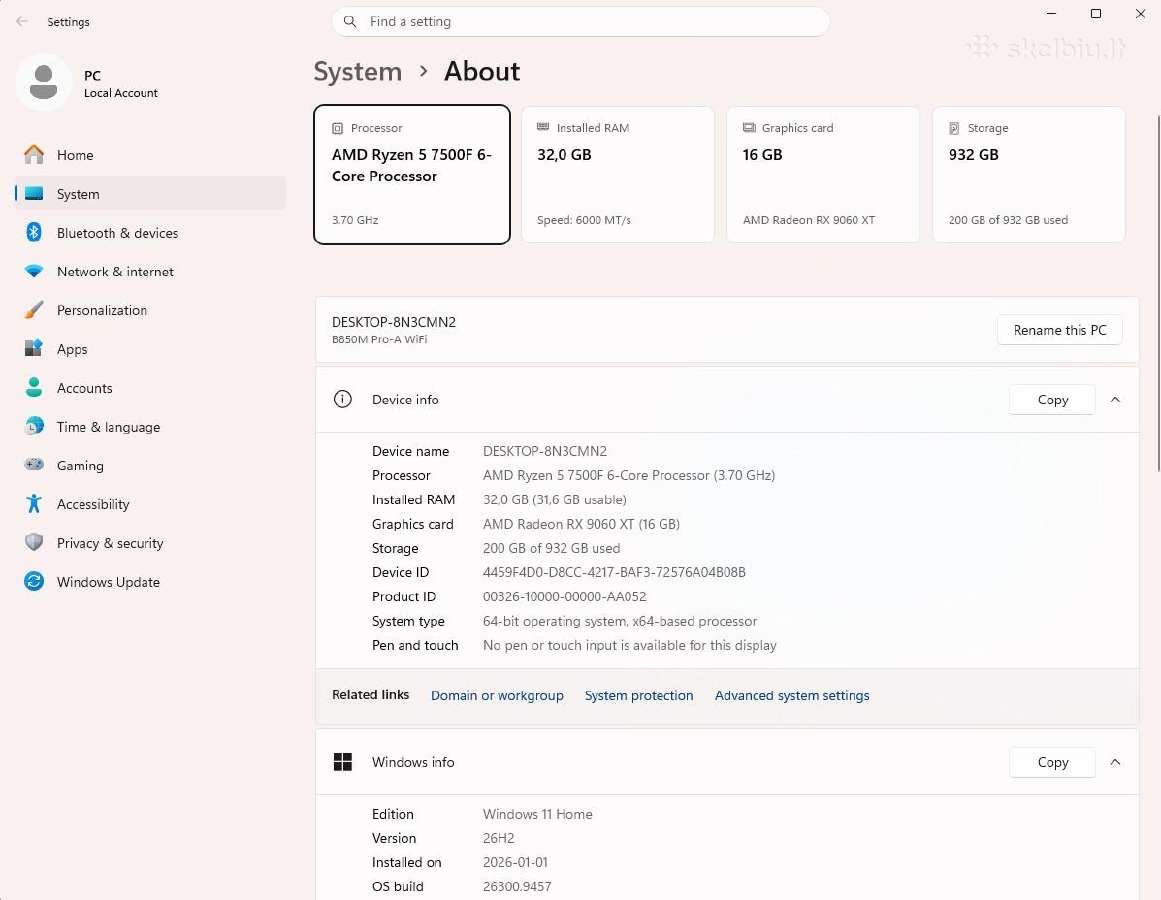Select the Installed RAM summary card
Screen dimensions: 1161x900
[x=618, y=175]
